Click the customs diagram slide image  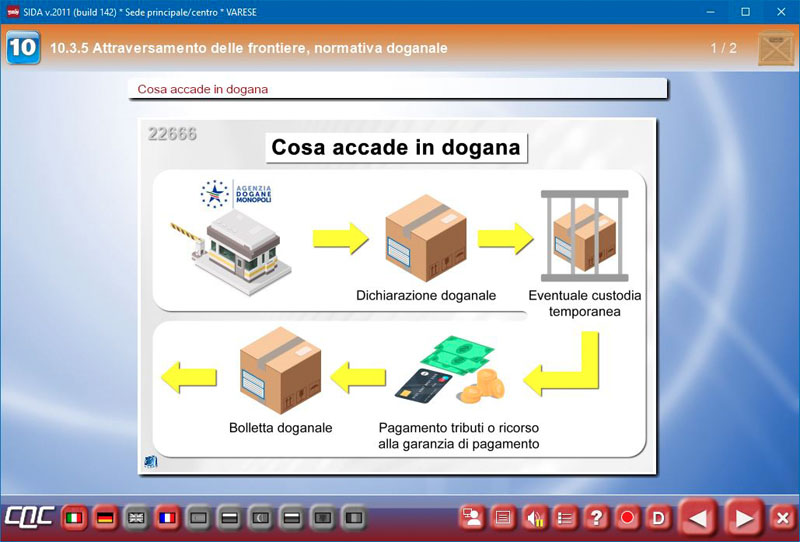point(397,296)
